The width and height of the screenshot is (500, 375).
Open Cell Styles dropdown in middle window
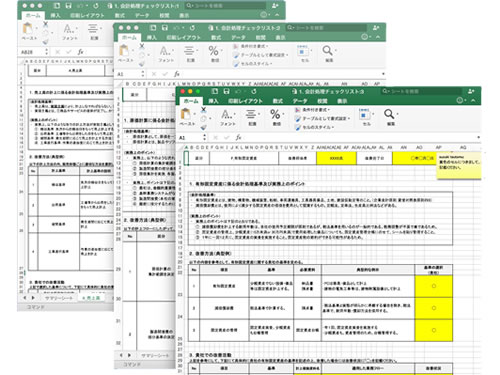tap(253, 63)
